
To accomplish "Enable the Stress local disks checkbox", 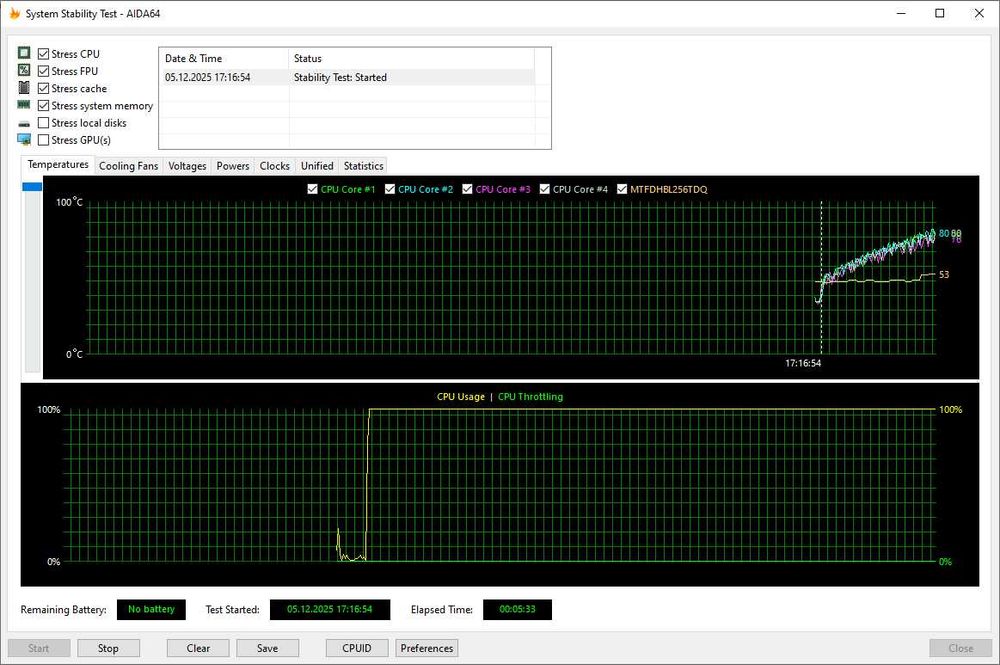I will coord(43,122).
